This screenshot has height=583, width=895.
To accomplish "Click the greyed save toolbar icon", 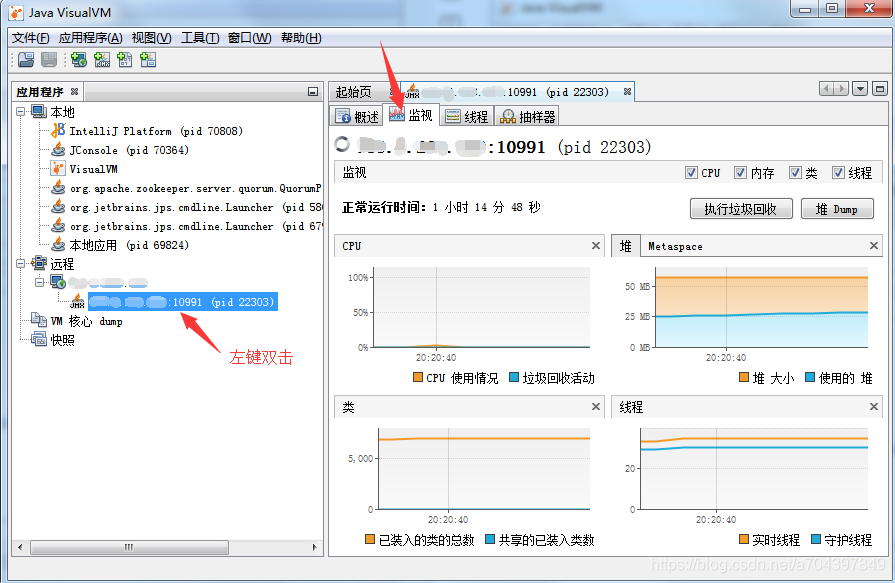I will pyautogui.click(x=49, y=59).
